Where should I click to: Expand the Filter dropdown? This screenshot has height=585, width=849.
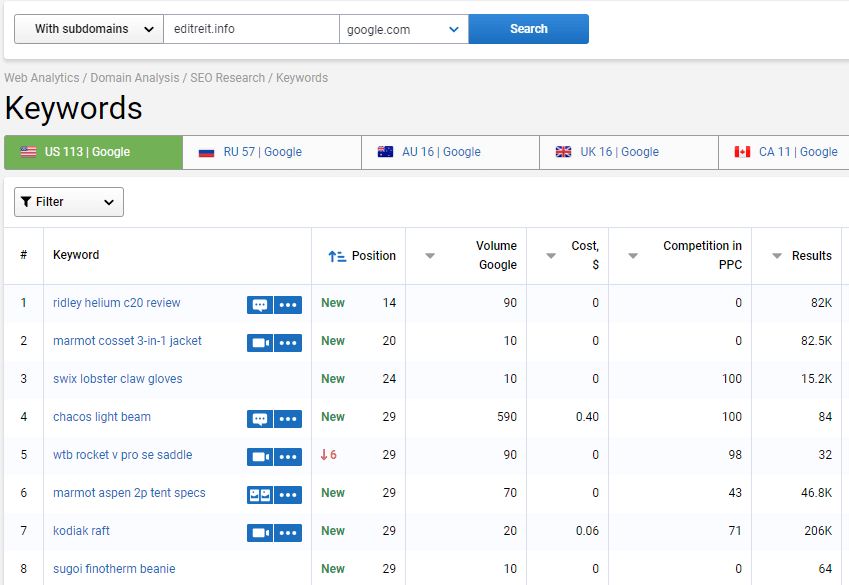[69, 202]
